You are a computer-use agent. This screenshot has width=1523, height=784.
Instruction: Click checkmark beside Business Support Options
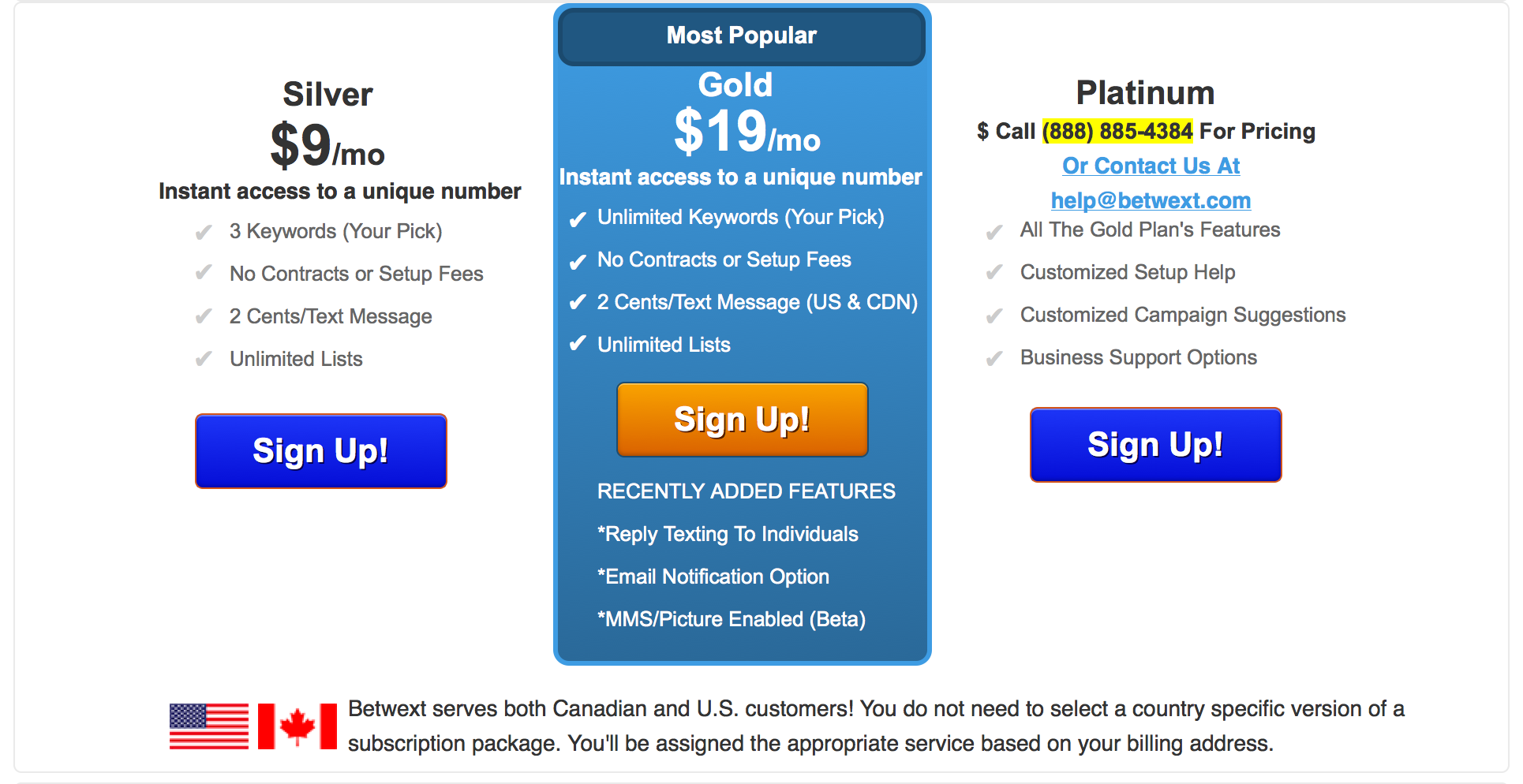point(994,359)
